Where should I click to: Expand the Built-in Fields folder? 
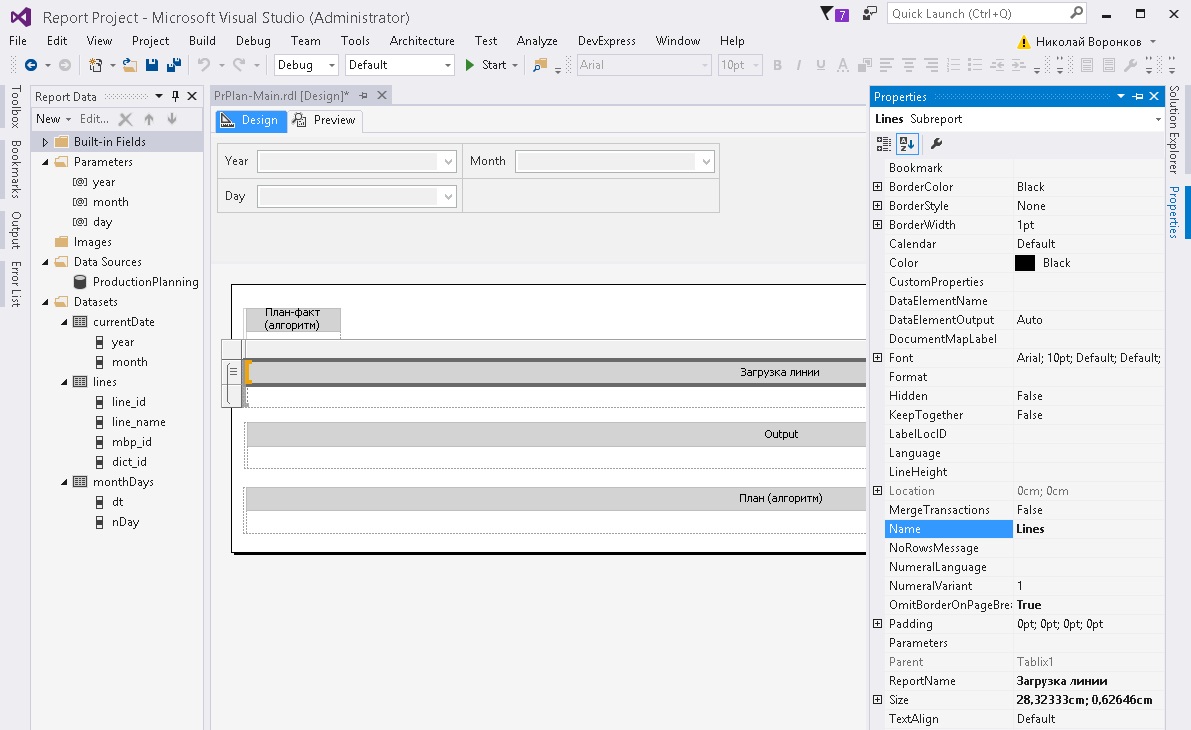coord(45,142)
